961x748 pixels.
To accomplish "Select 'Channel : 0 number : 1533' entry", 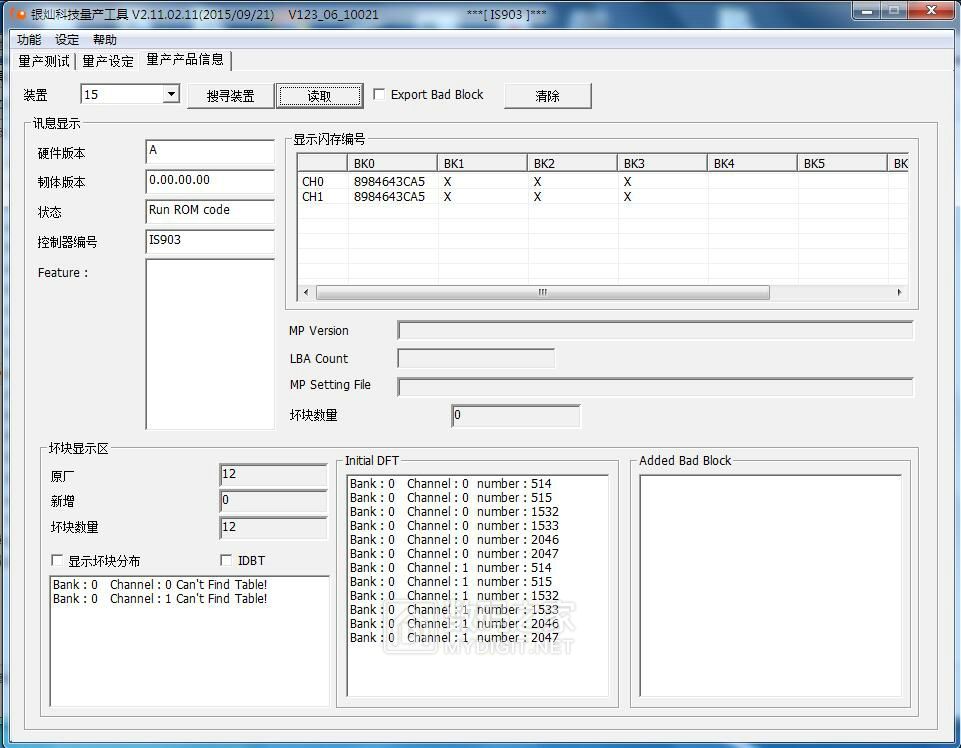I will 454,526.
